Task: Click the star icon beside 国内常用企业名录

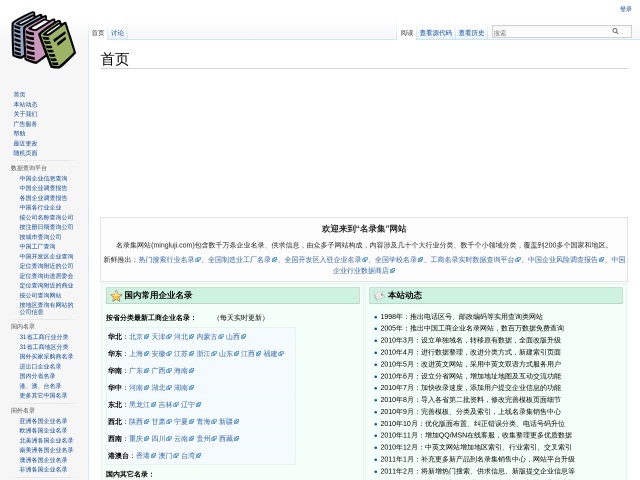Action: (116, 296)
